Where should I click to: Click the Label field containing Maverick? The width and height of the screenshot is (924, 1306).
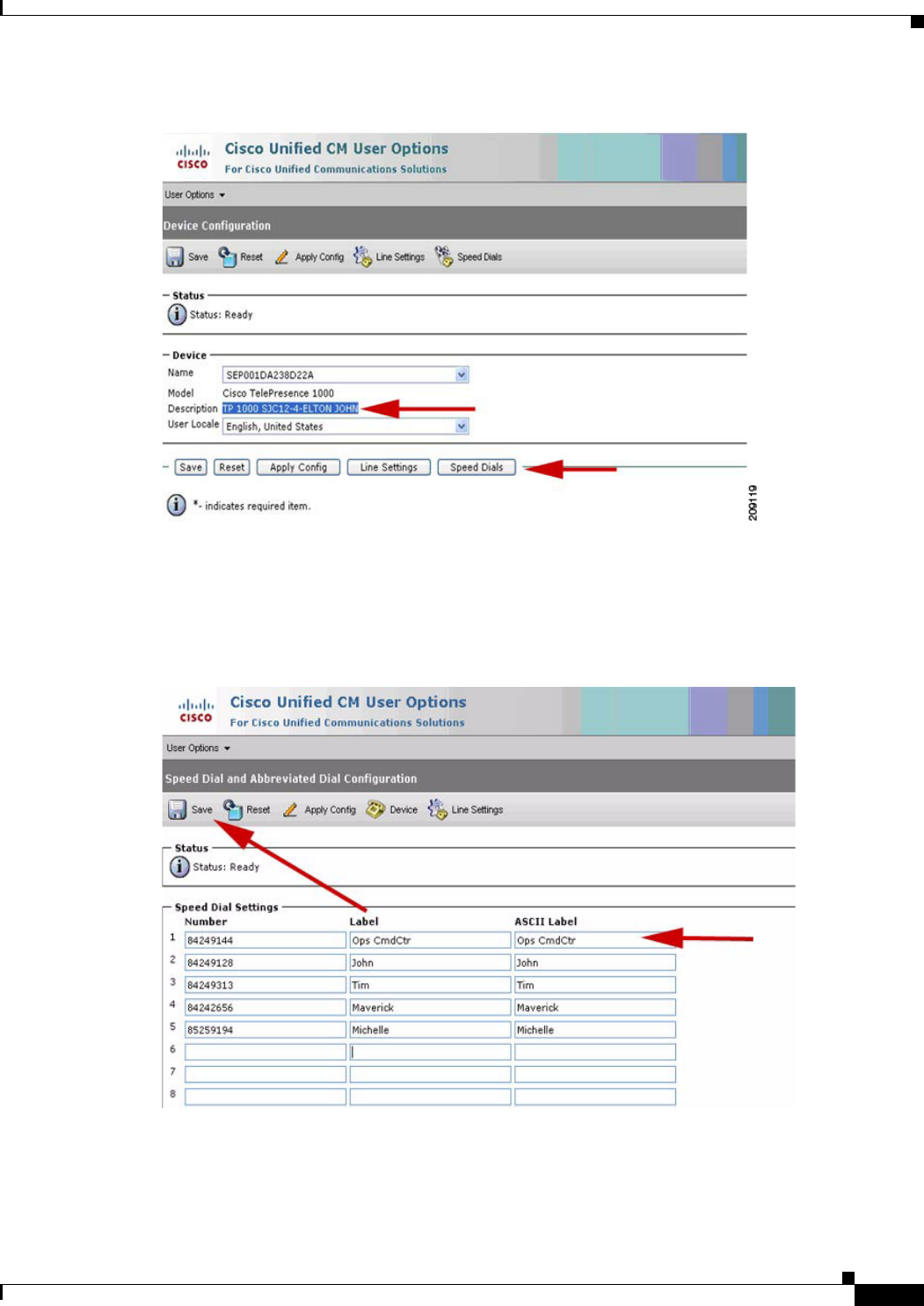(x=430, y=1008)
